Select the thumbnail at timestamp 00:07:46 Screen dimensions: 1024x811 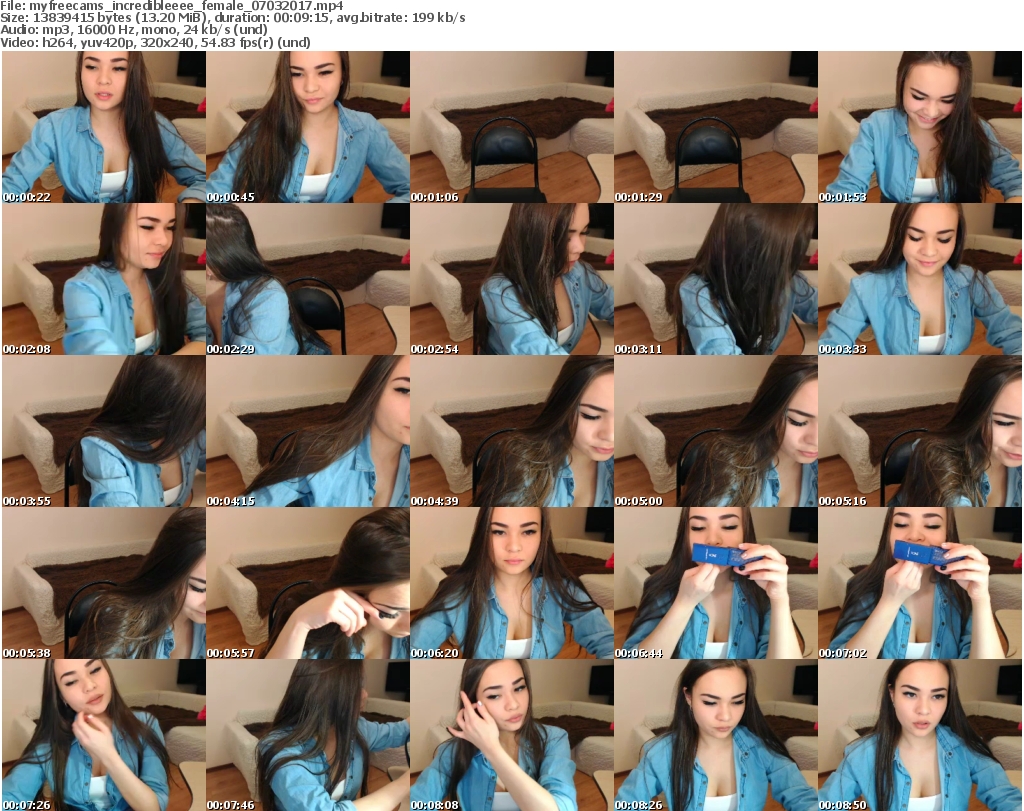(308, 735)
